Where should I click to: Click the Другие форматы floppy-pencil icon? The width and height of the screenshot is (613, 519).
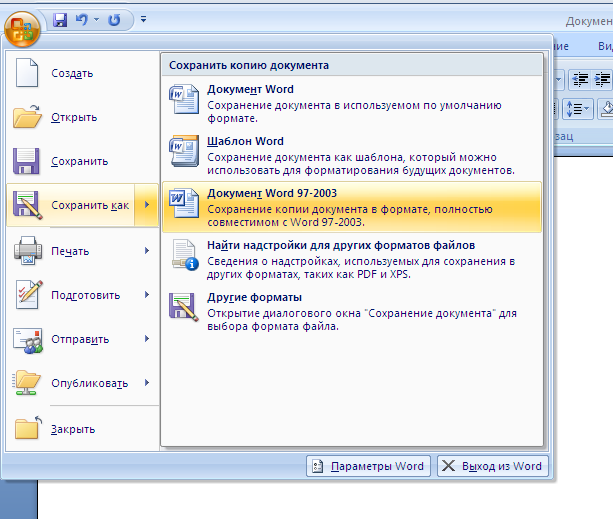184,307
